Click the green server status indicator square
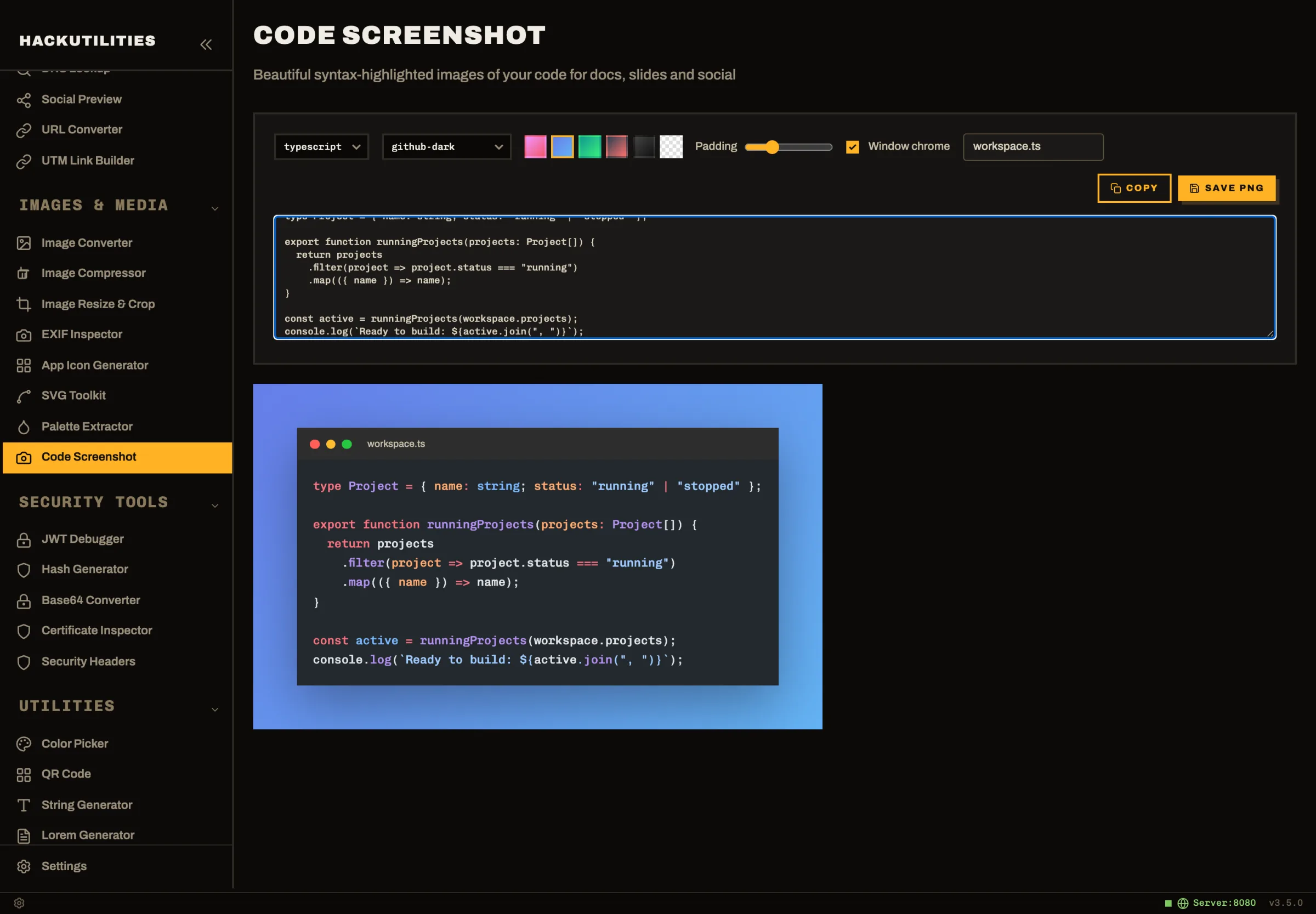The height and width of the screenshot is (914, 1316). click(1168, 903)
